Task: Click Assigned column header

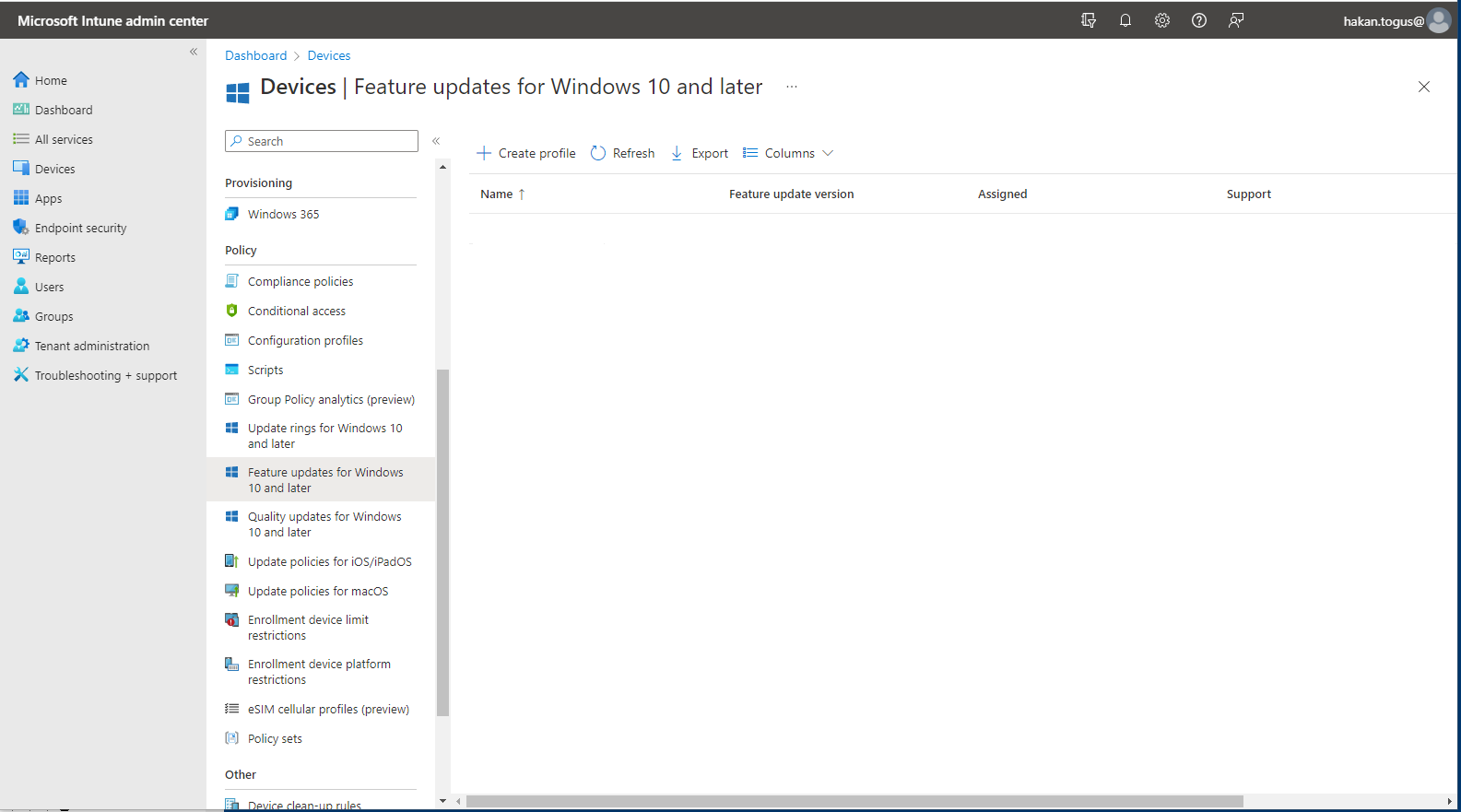Action: [1002, 194]
